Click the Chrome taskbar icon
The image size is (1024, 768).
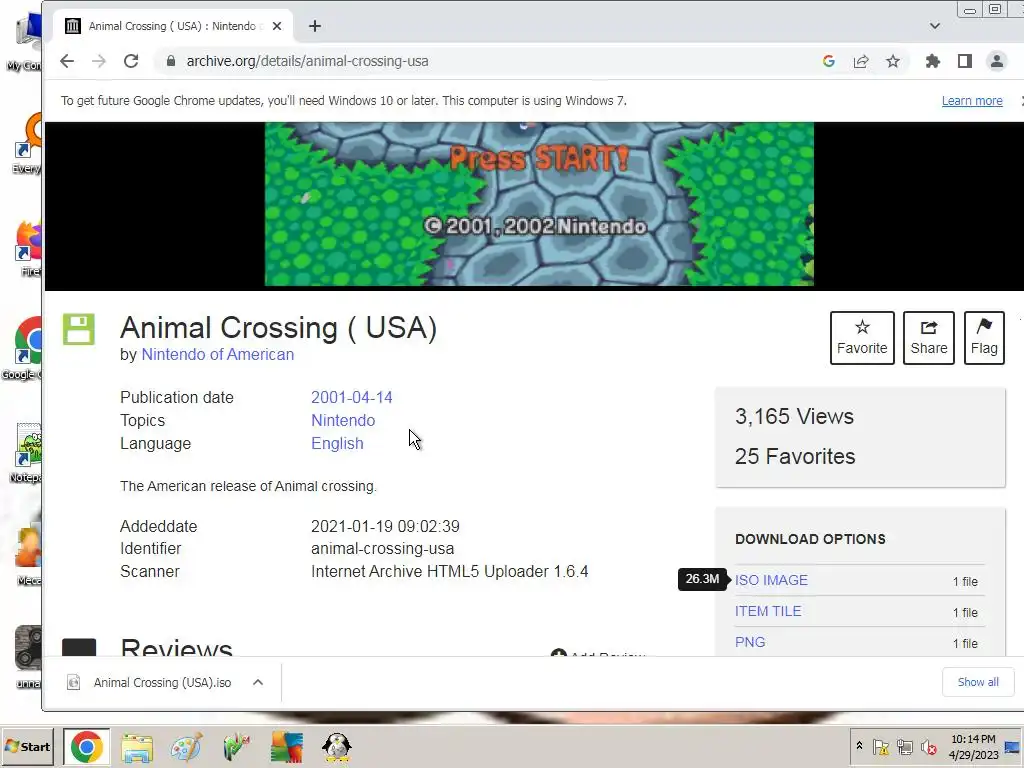87,747
